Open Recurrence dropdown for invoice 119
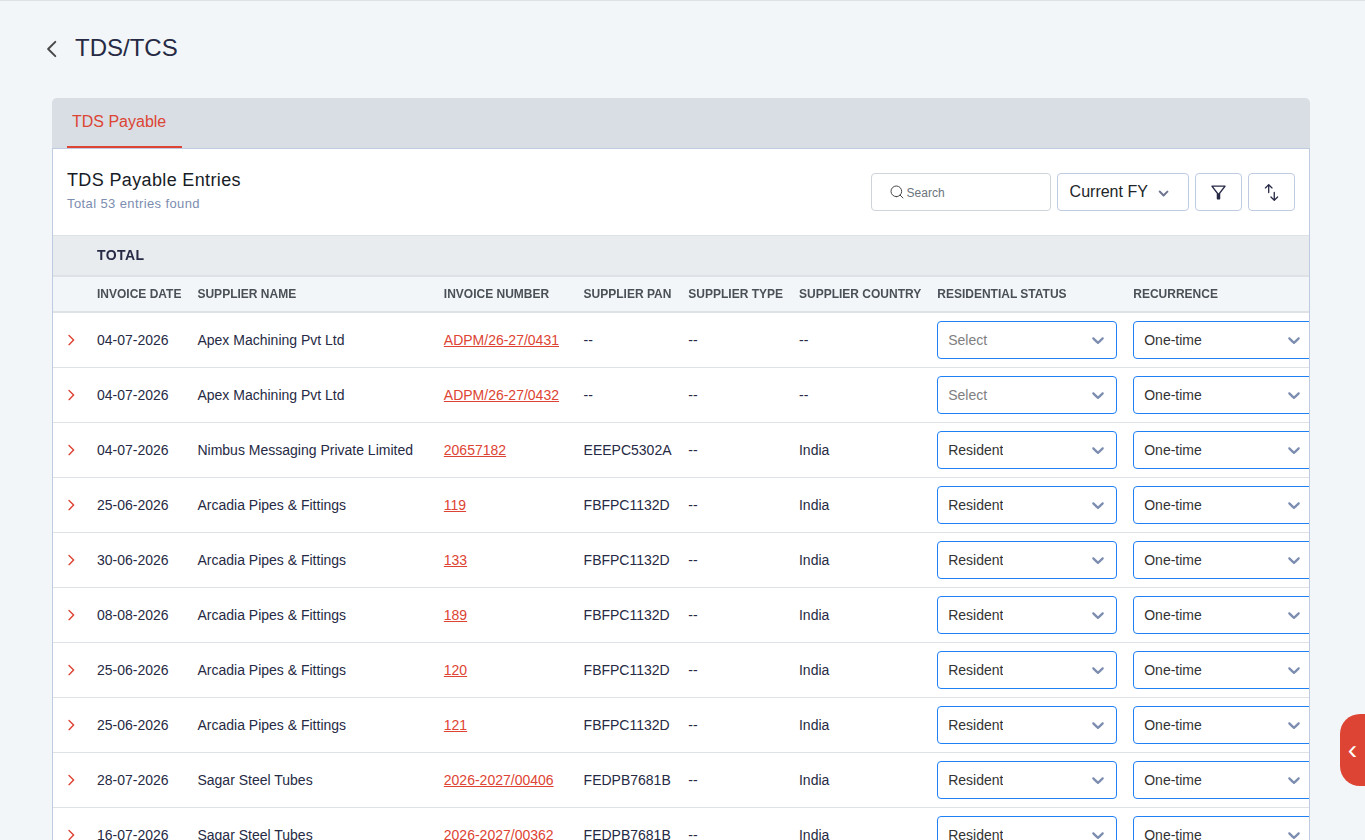The image size is (1365, 840). 1221,505
